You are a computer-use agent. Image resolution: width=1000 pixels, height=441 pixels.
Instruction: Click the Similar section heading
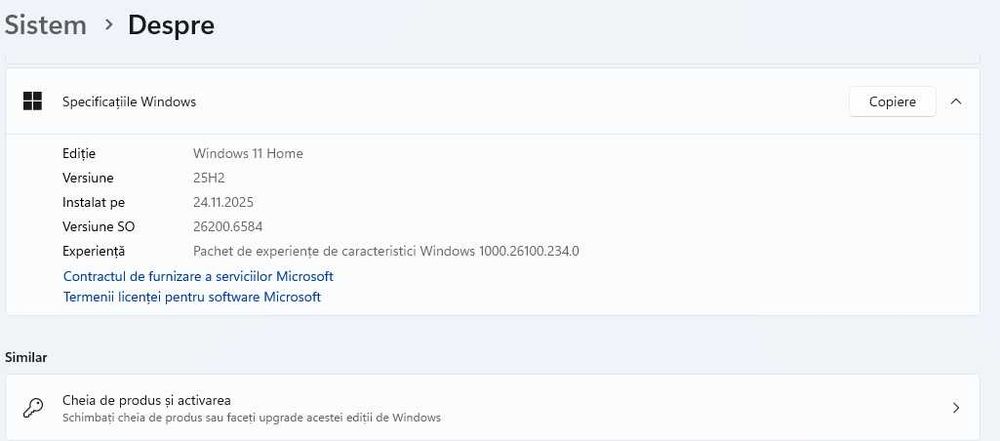click(26, 357)
